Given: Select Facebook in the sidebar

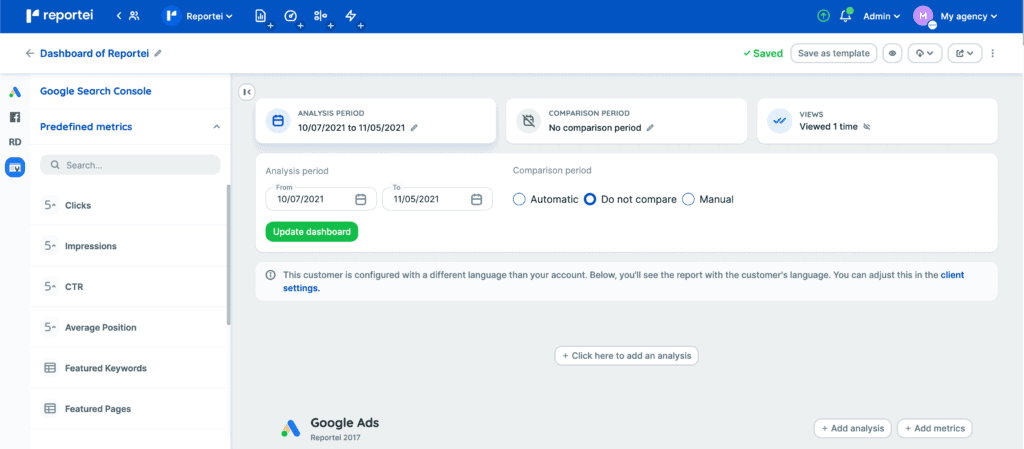Looking at the screenshot, I should click(14, 117).
